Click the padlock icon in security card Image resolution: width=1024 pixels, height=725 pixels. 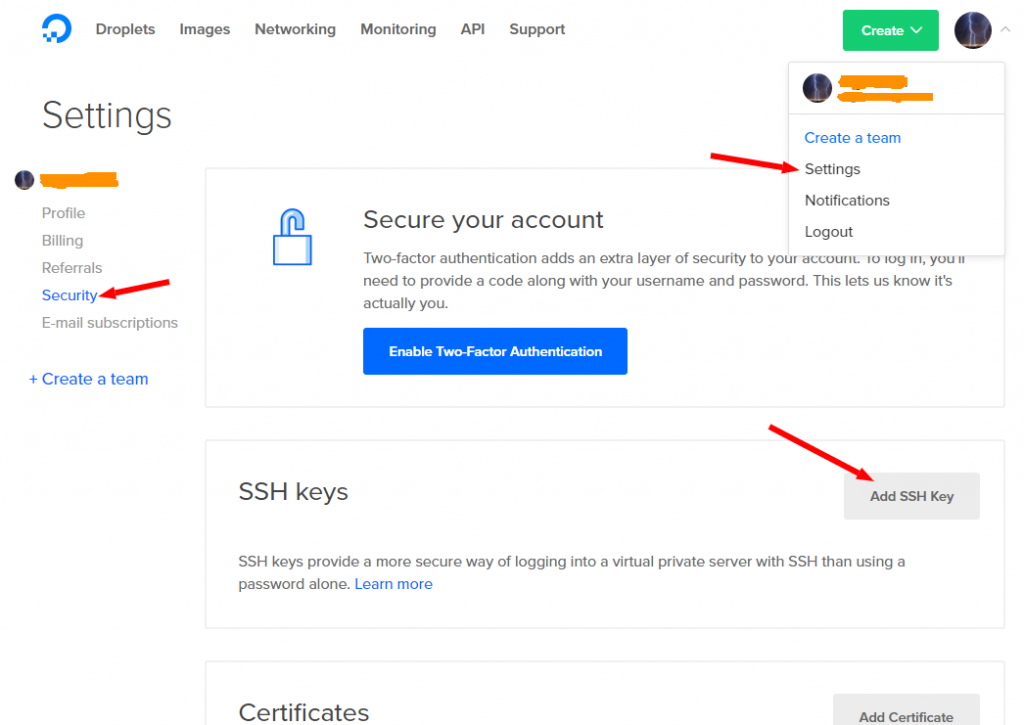pyautogui.click(x=292, y=236)
